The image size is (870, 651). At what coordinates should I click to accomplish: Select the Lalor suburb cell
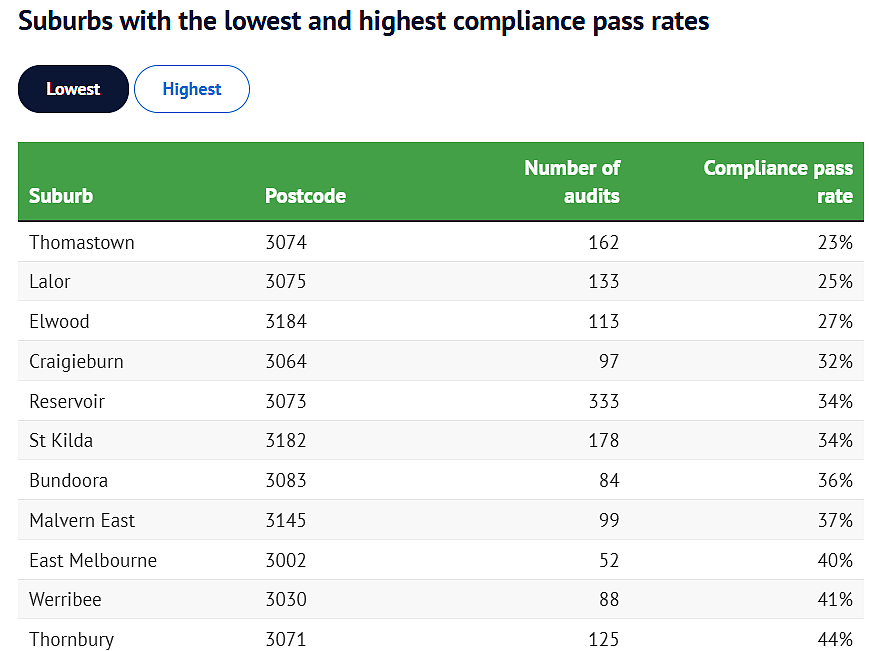pyautogui.click(x=50, y=281)
